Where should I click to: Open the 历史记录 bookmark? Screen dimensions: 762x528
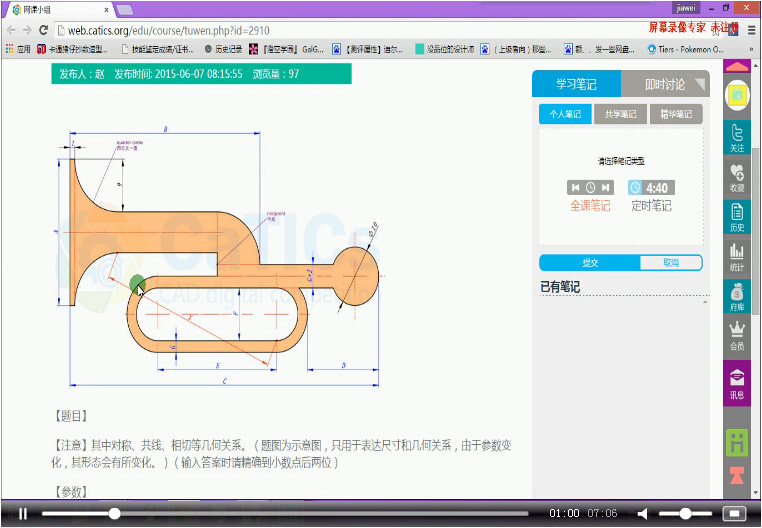pyautogui.click(x=224, y=49)
